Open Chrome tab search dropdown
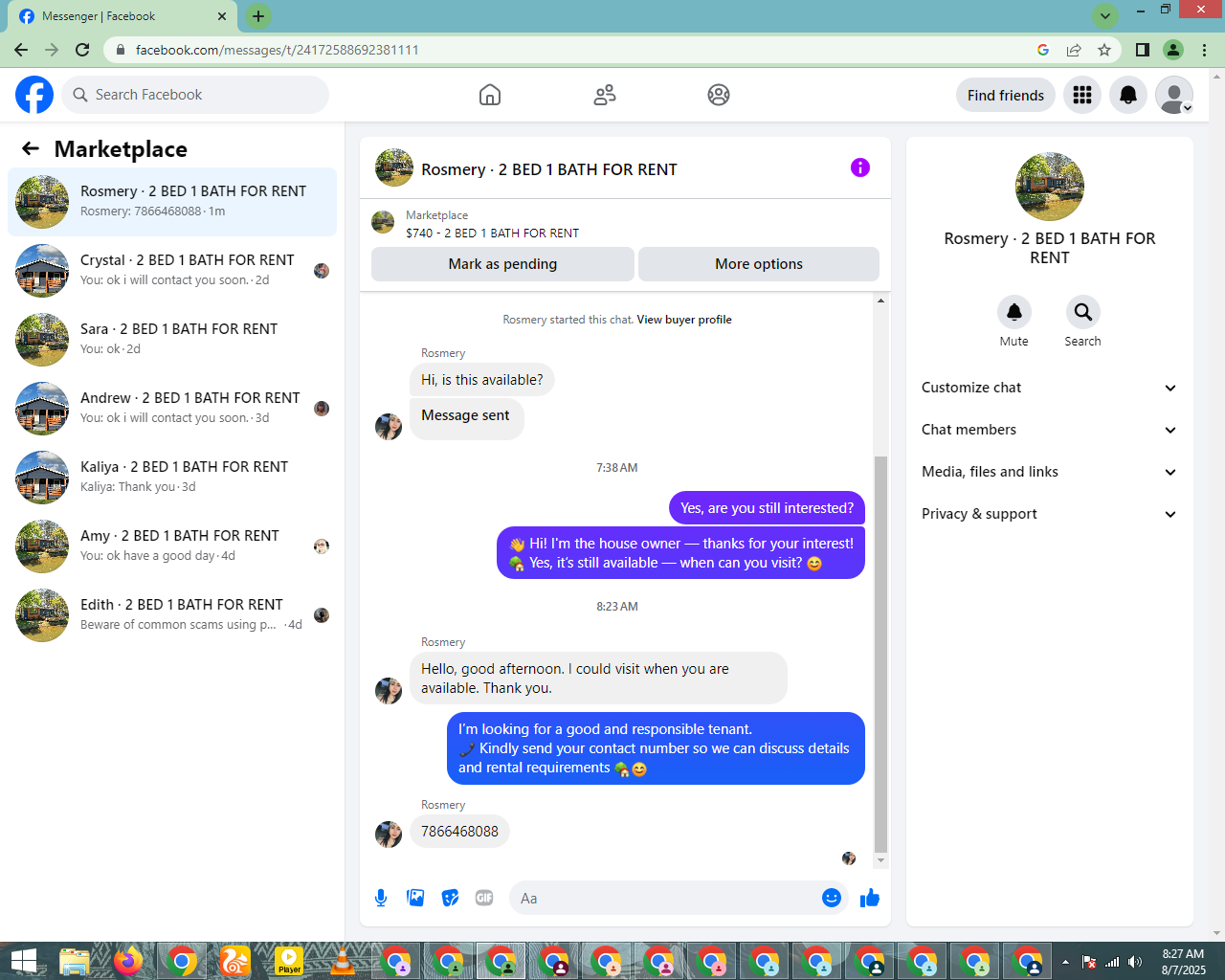Viewport: 1225px width, 980px height. click(1105, 16)
